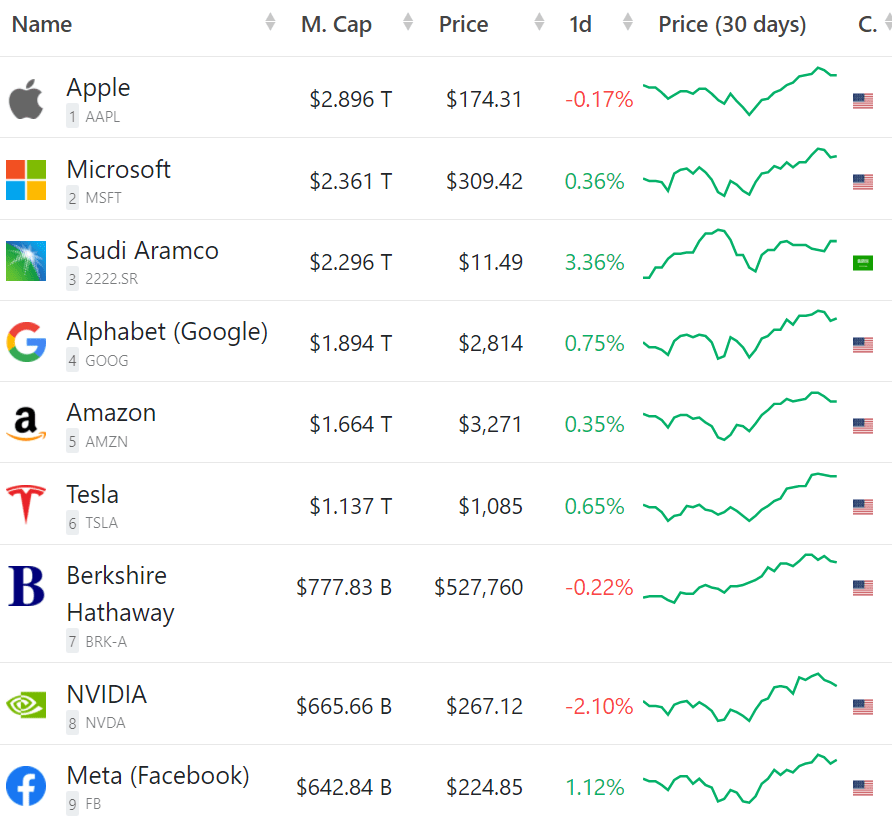Viewport: 892px width, 819px height.
Task: Open the Alphabet (Google) company link
Action: point(167,332)
